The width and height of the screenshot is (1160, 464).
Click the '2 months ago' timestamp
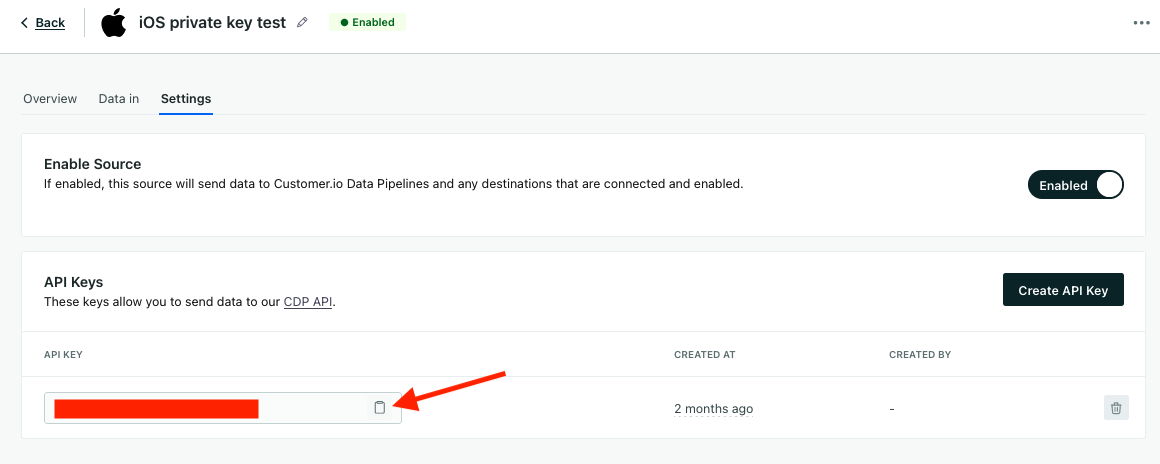[x=713, y=409]
